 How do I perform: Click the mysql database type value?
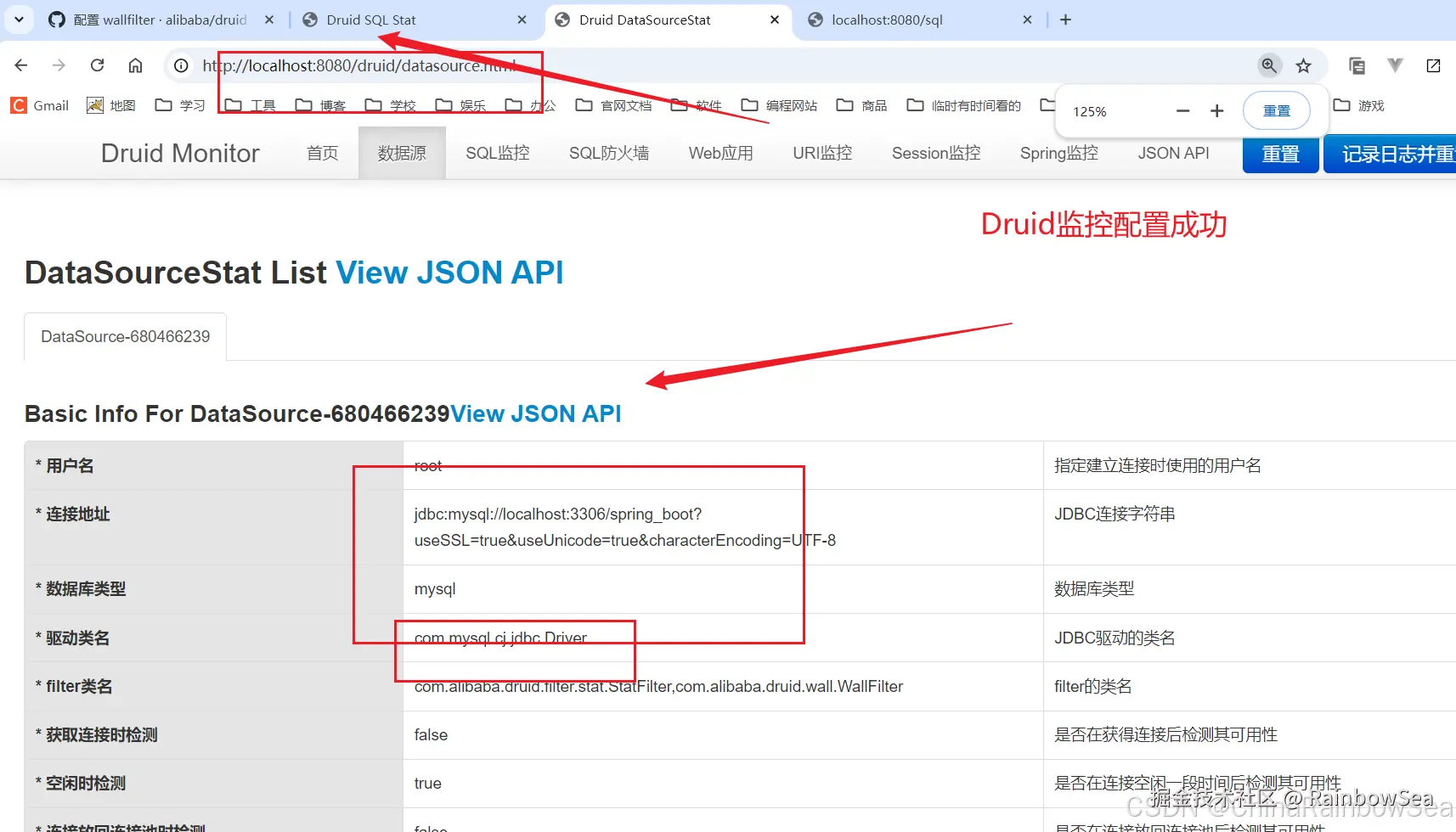(x=435, y=589)
